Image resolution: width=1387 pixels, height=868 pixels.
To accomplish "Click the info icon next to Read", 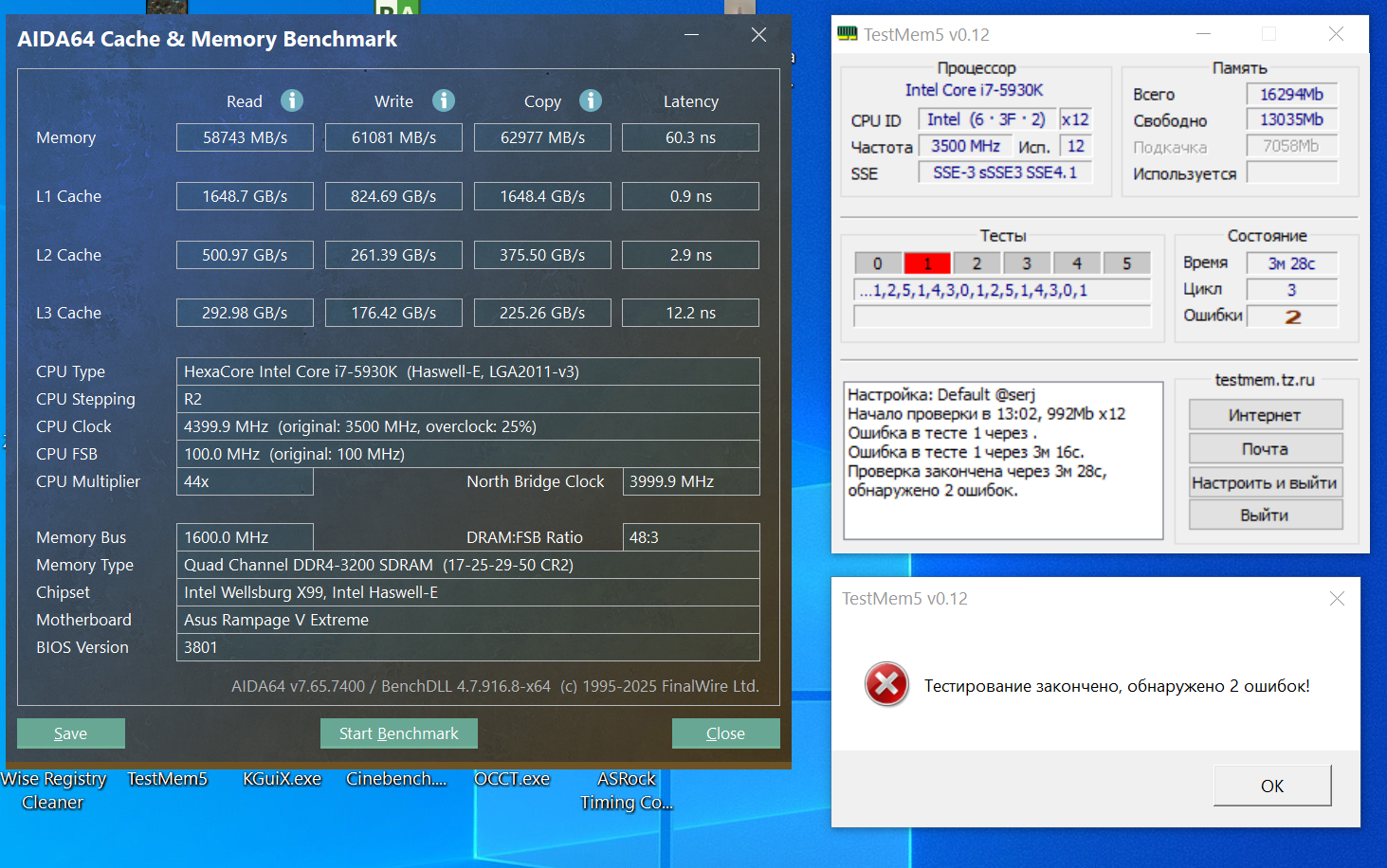I will click(x=292, y=100).
